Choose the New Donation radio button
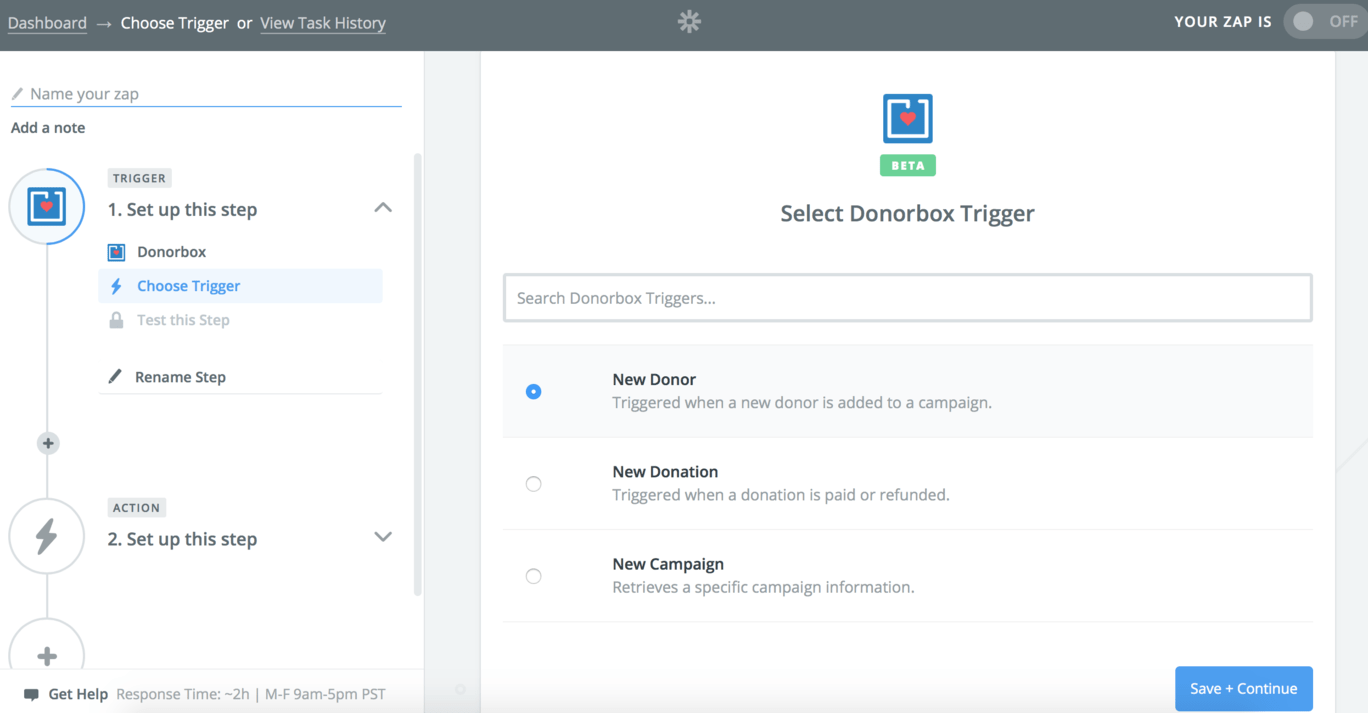The height and width of the screenshot is (713, 1368). click(534, 484)
